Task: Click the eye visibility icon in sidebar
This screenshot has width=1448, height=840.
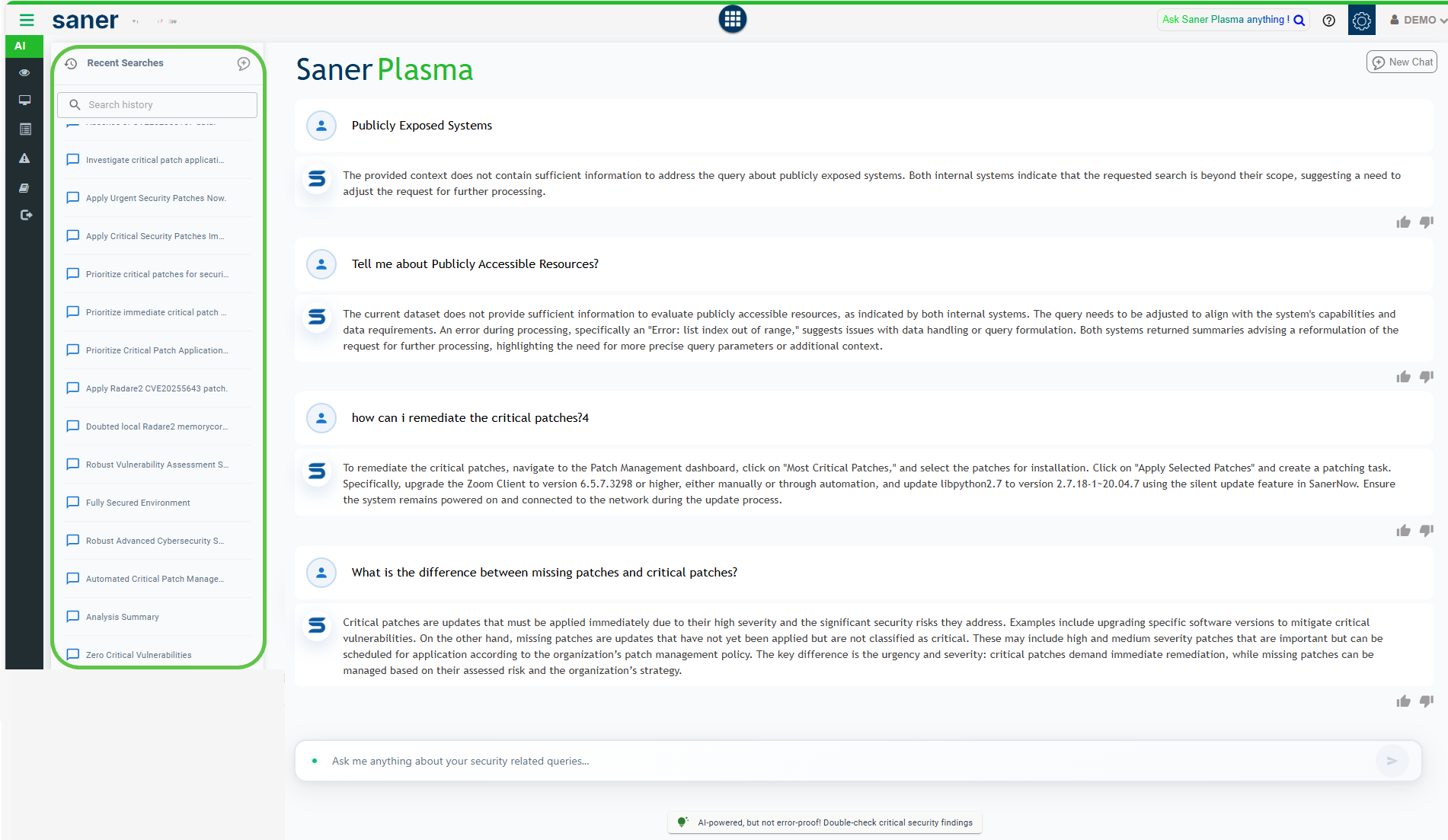Action: click(x=24, y=73)
